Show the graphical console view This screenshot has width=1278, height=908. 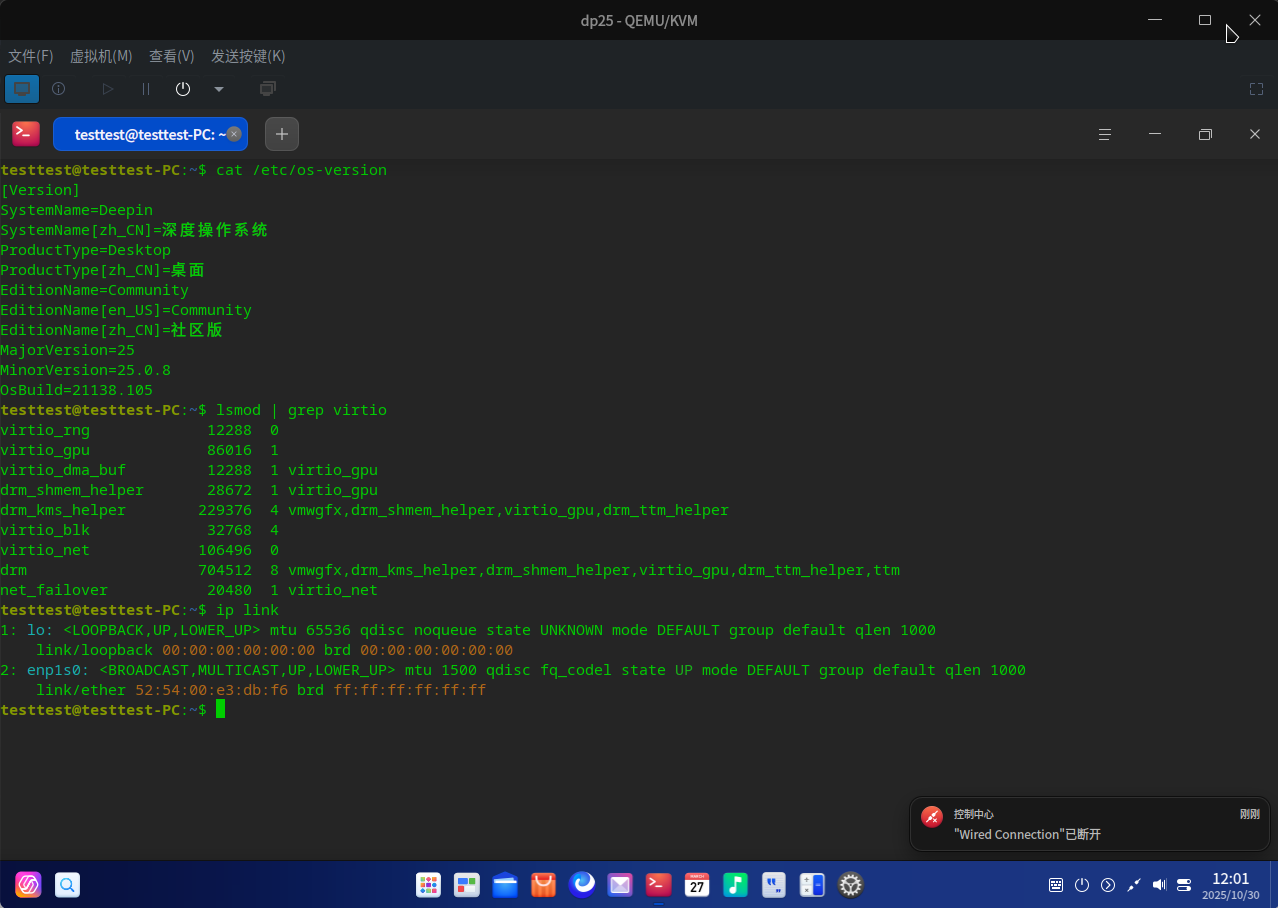[x=22, y=89]
